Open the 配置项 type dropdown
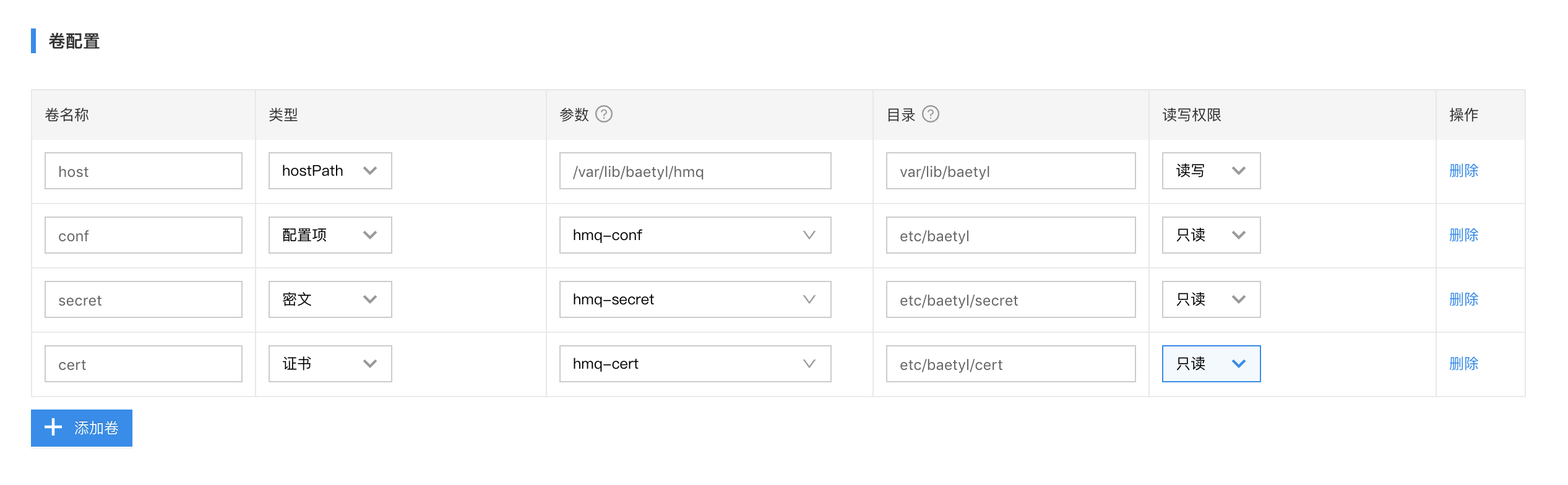 coord(330,235)
